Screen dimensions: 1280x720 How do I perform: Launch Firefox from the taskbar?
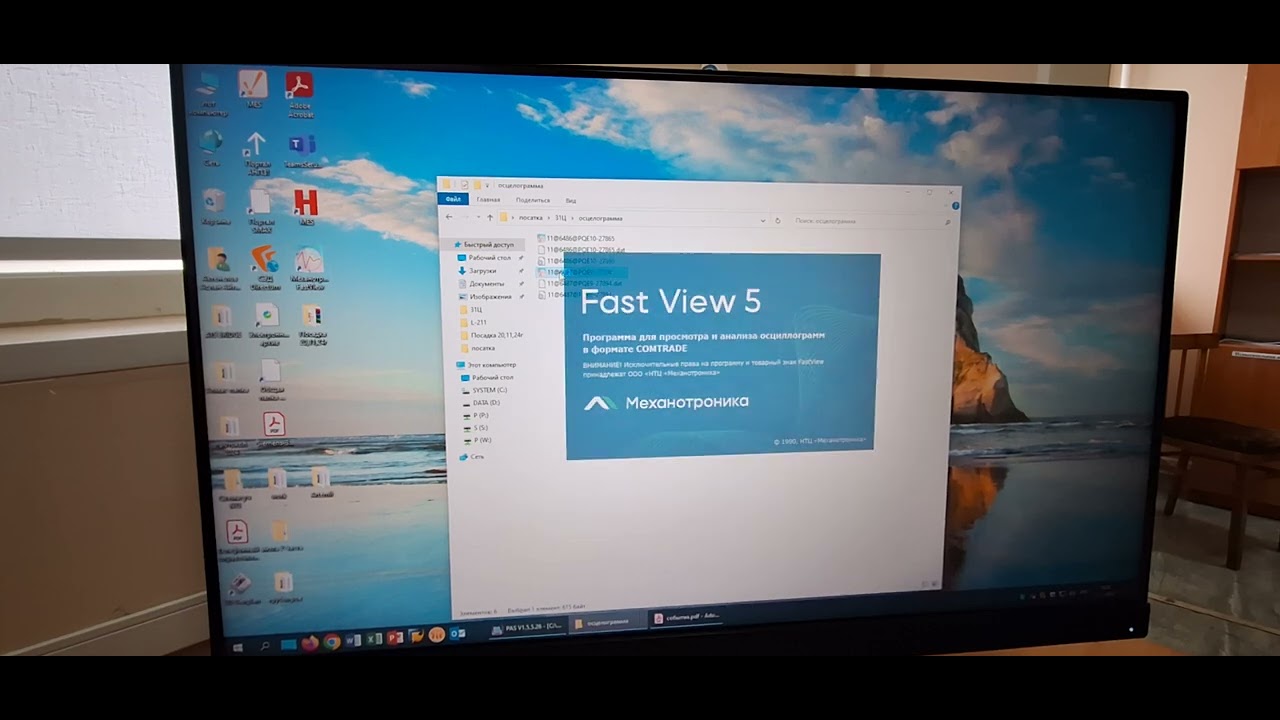coord(310,643)
